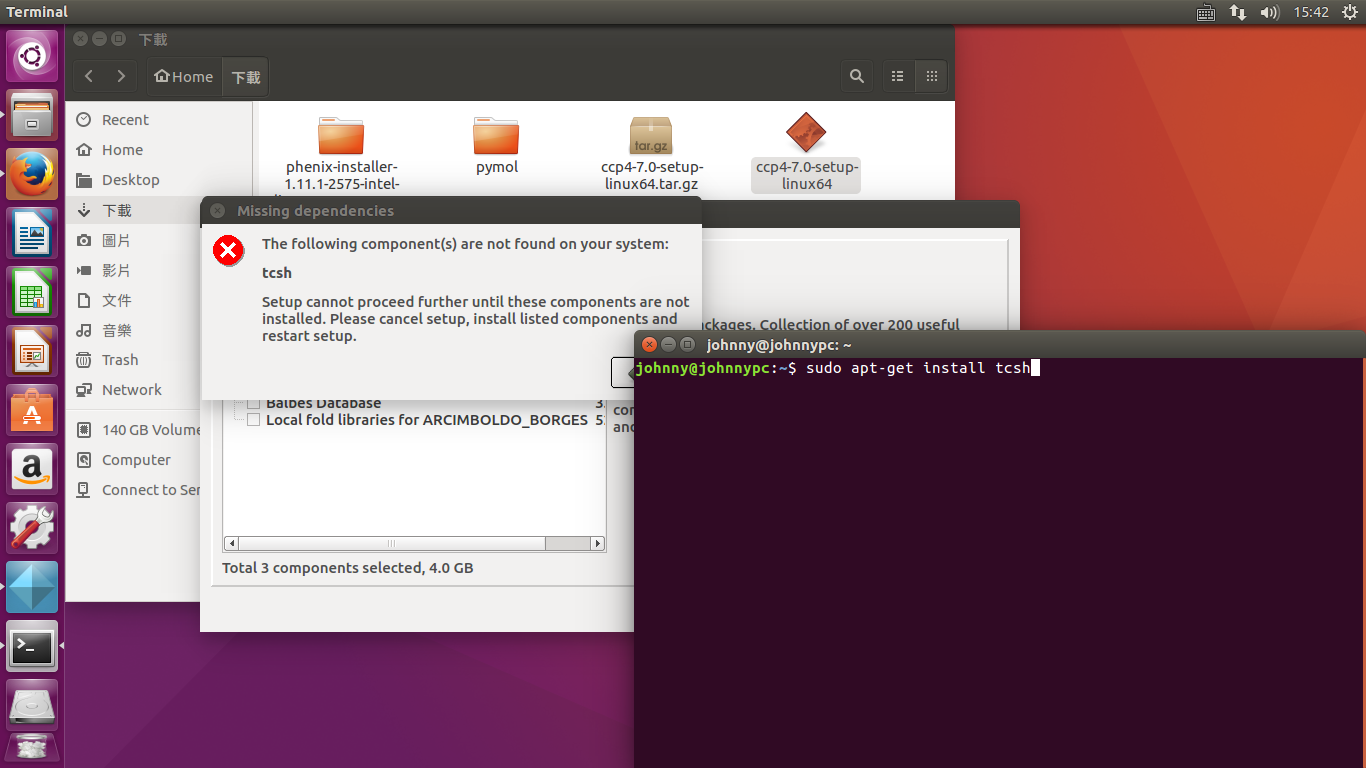This screenshot has height=768, width=1366.
Task: Open LibreOffice Calc from the launcher
Action: [x=32, y=293]
